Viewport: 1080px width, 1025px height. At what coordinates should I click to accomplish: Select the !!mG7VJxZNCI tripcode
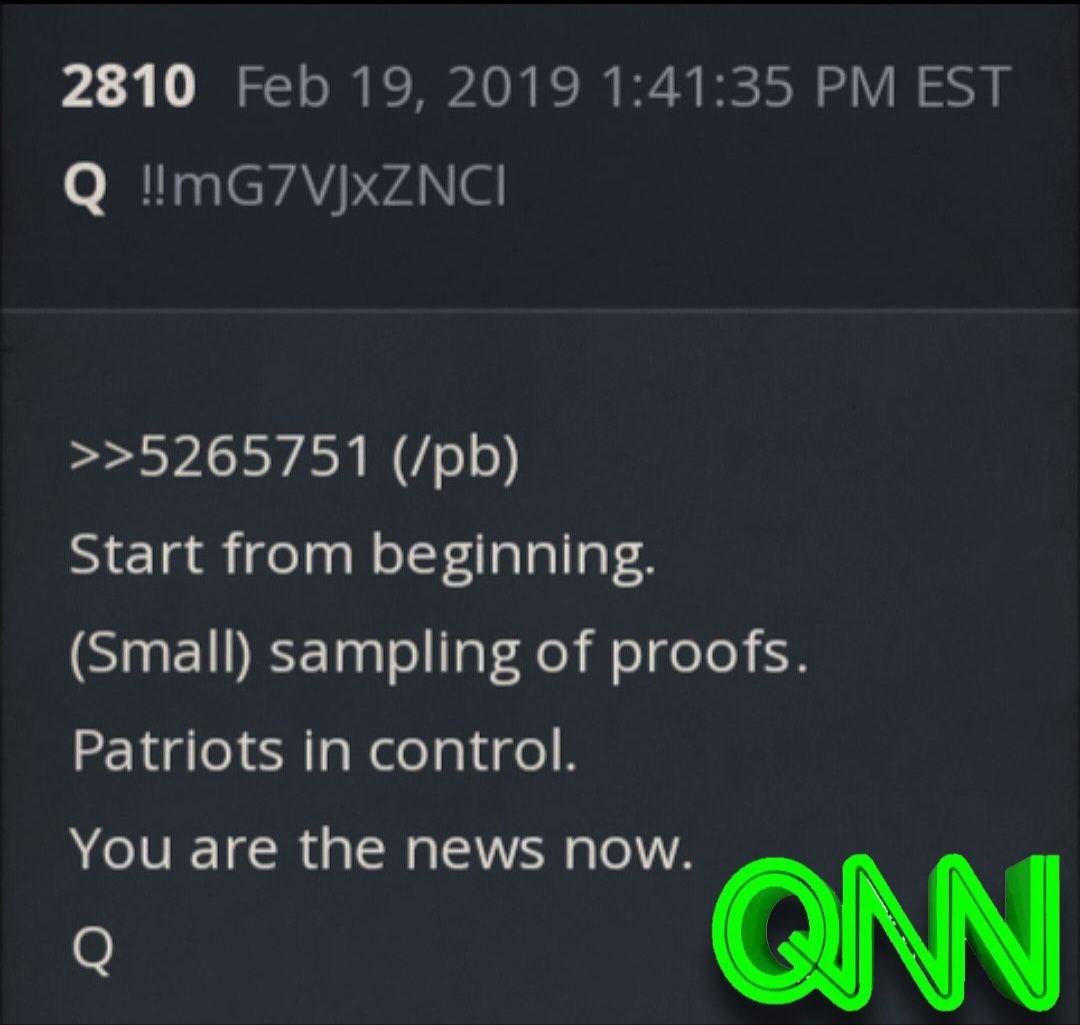point(322,187)
